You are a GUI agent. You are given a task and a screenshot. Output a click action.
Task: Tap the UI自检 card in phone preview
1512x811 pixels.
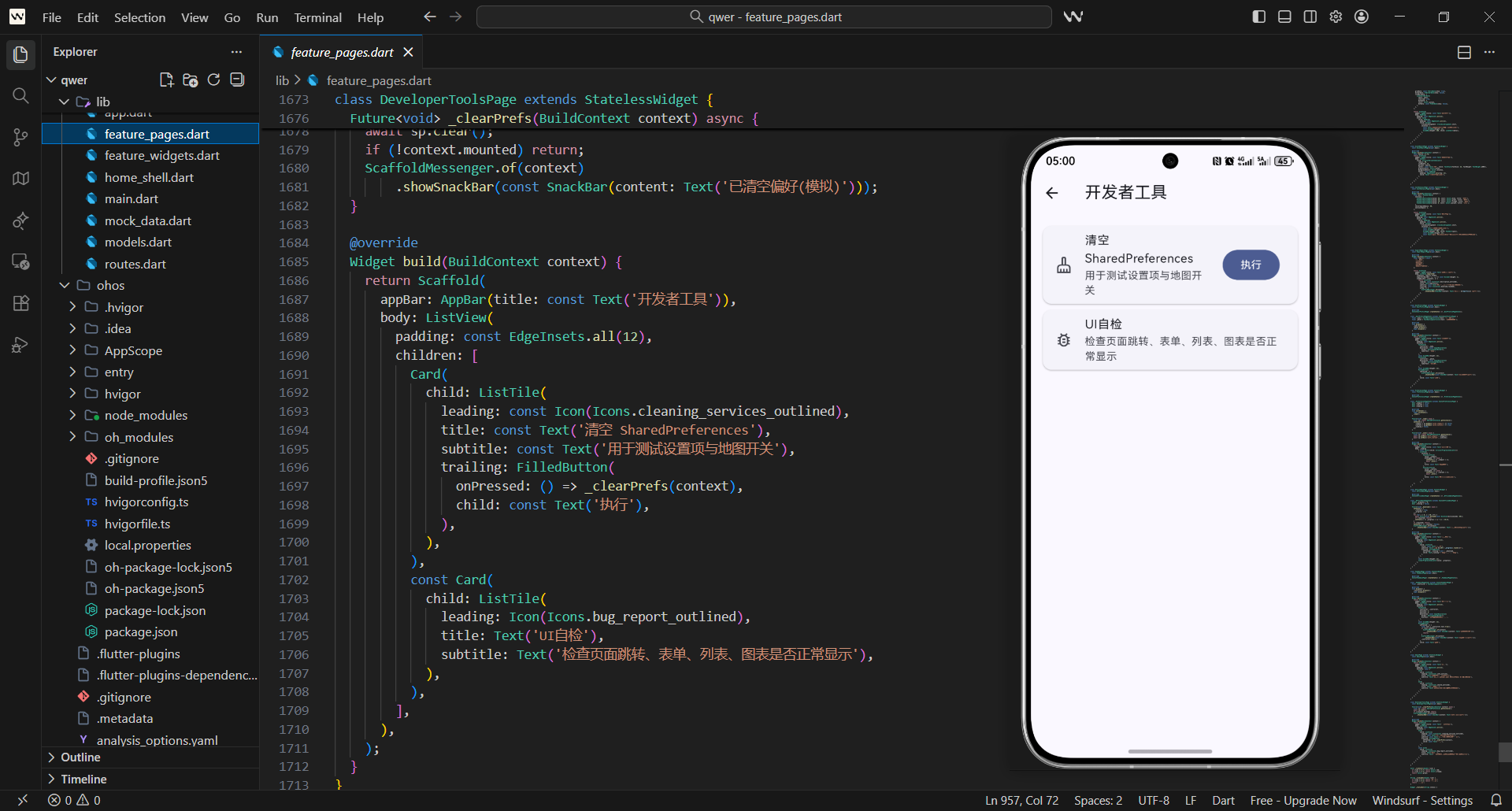(x=1169, y=340)
